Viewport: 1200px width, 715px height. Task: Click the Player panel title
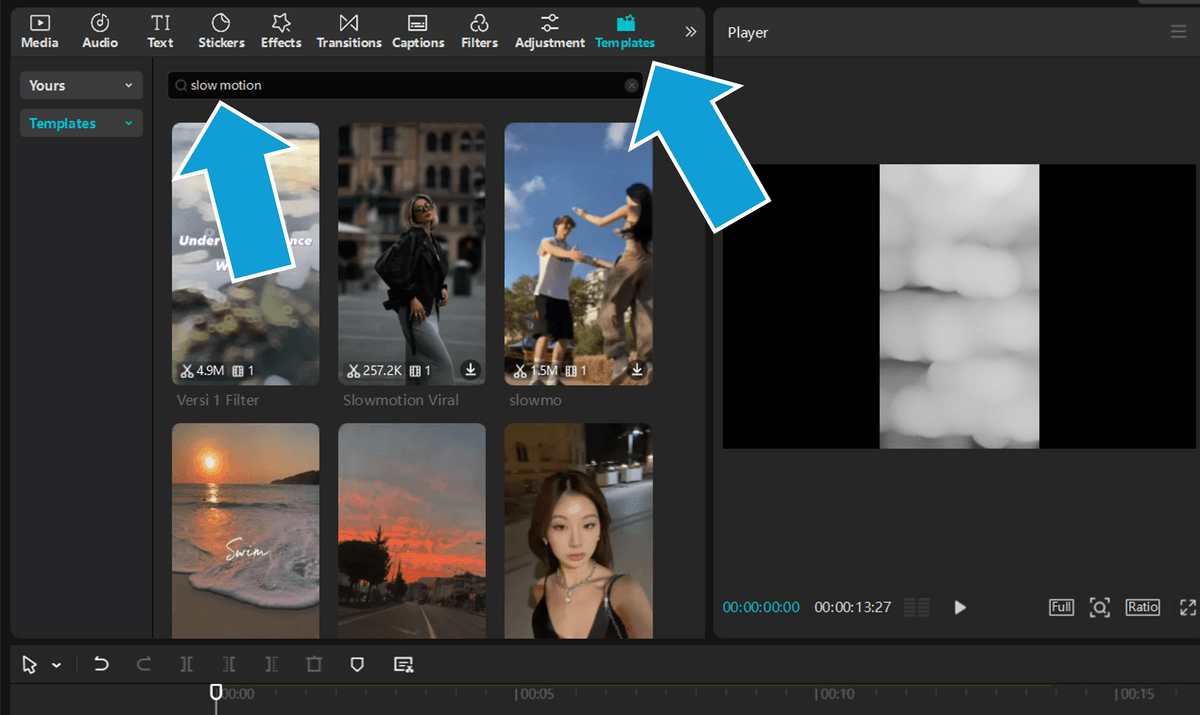(x=748, y=32)
